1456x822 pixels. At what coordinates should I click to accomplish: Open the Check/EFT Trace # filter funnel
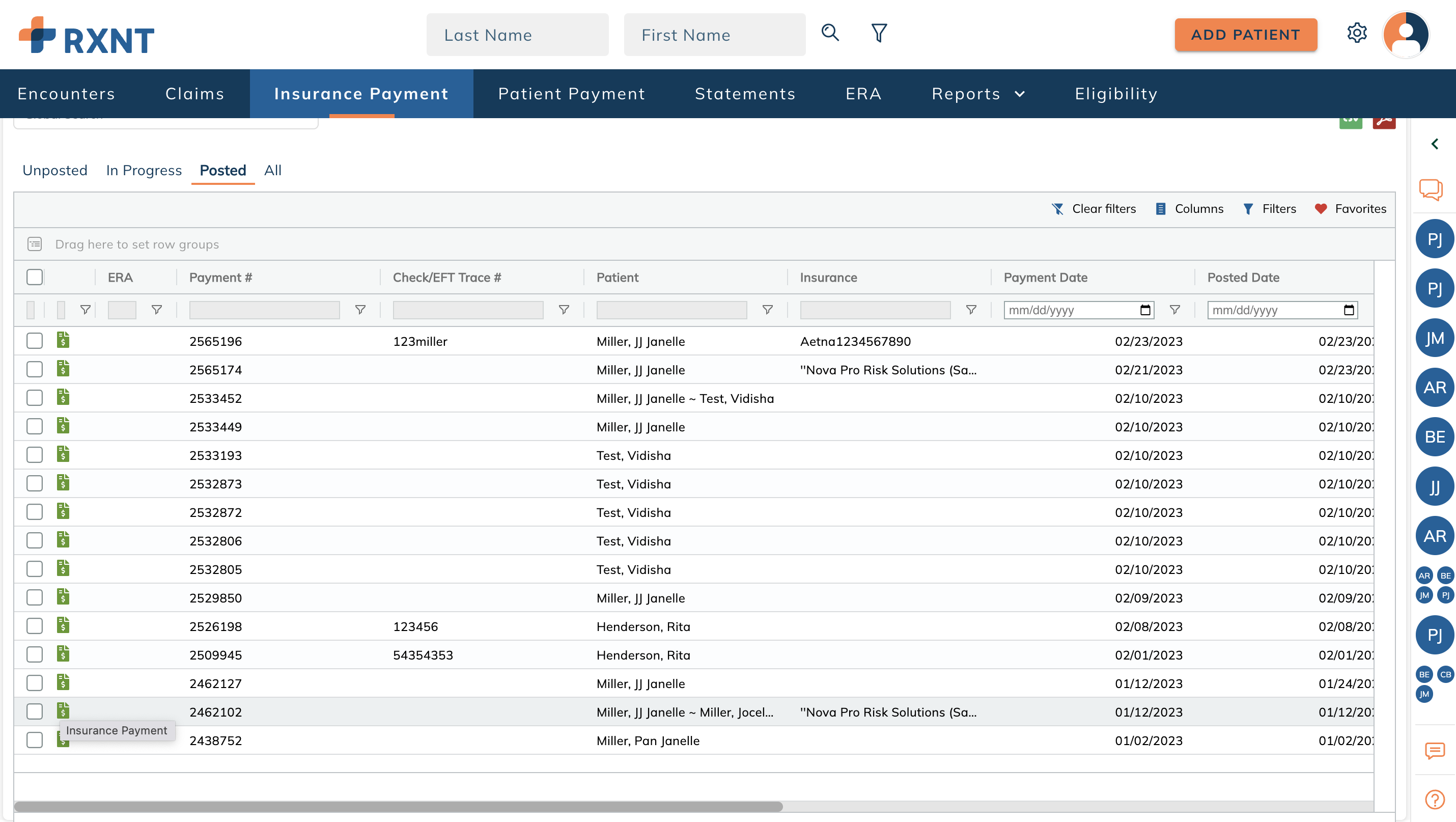pyautogui.click(x=564, y=310)
